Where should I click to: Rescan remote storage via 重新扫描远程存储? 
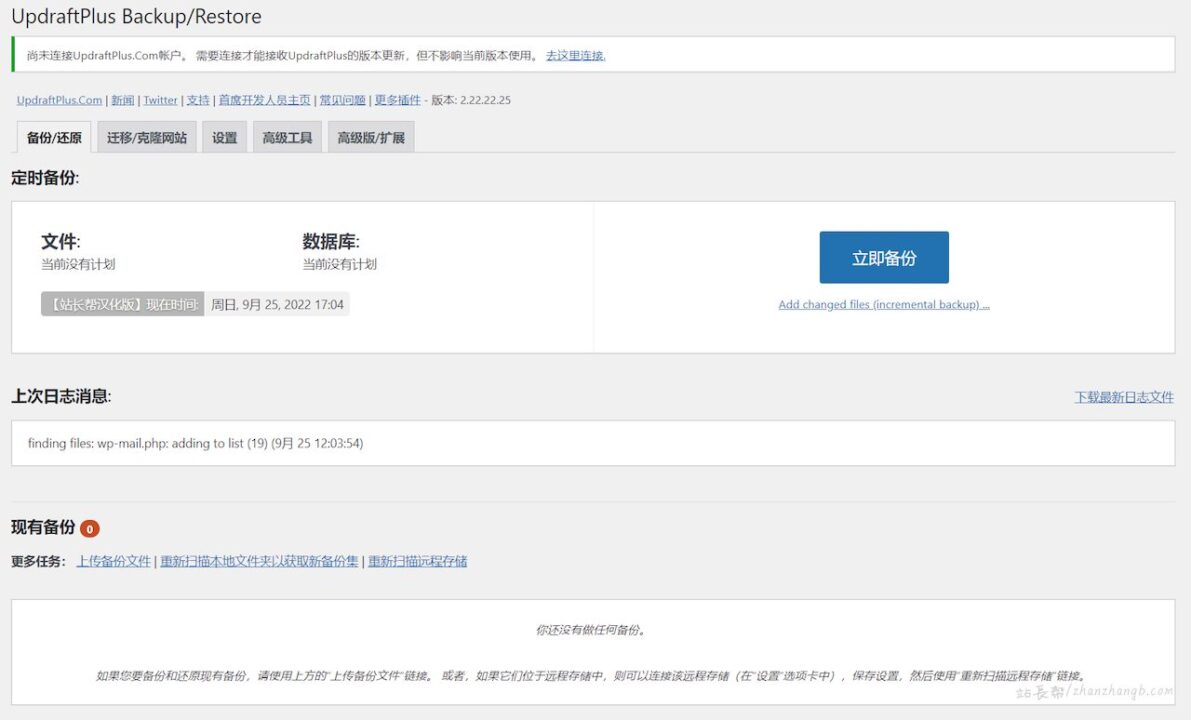pyautogui.click(x=416, y=561)
